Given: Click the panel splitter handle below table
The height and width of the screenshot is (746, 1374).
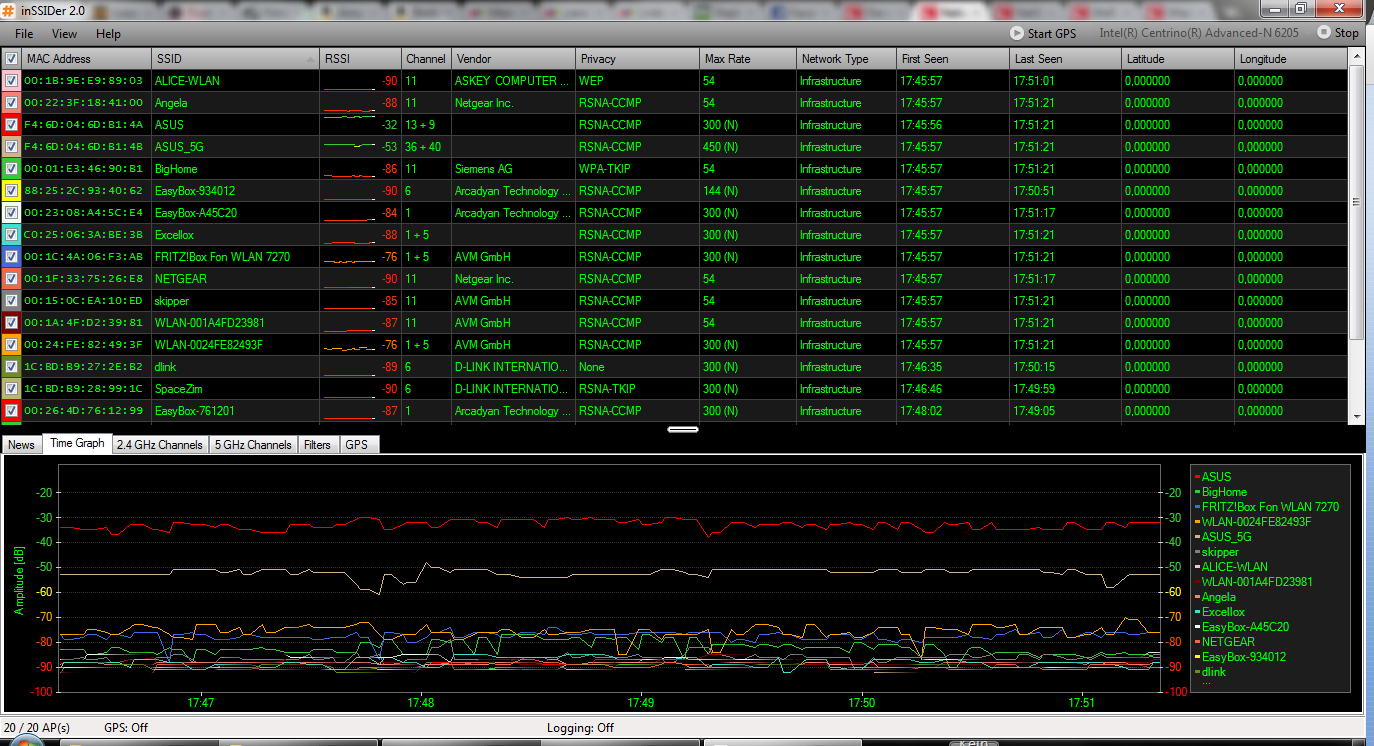Looking at the screenshot, I should pos(683,429).
